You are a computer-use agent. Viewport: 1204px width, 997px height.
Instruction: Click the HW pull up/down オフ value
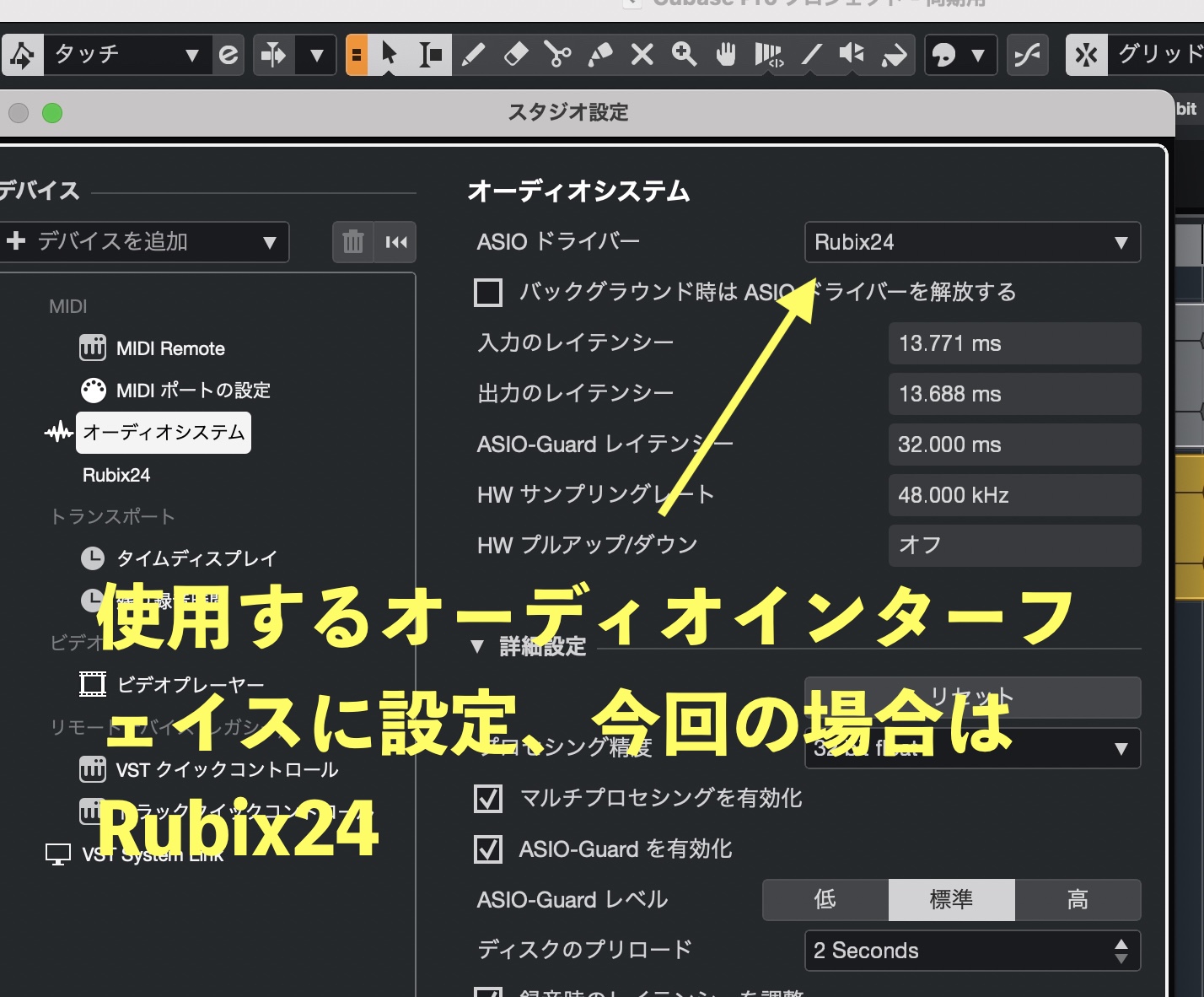(x=1014, y=546)
